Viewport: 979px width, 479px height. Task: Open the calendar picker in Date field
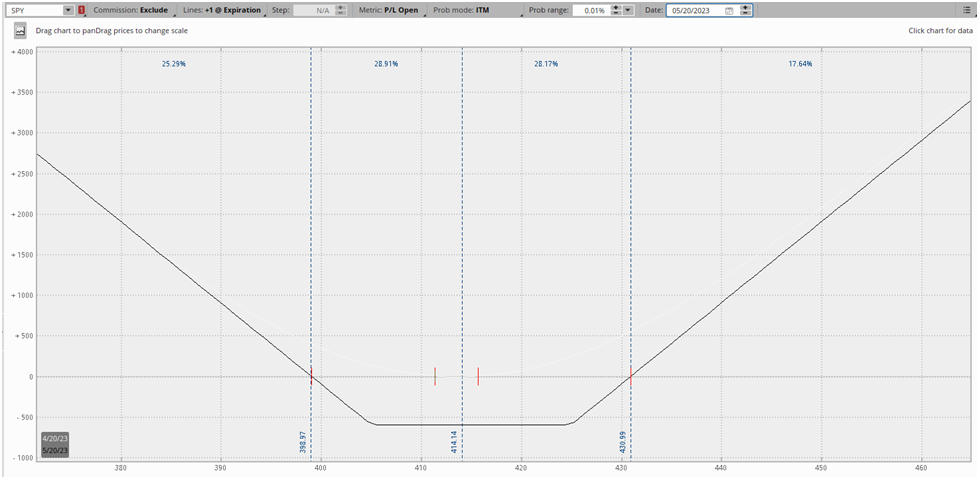pyautogui.click(x=729, y=10)
